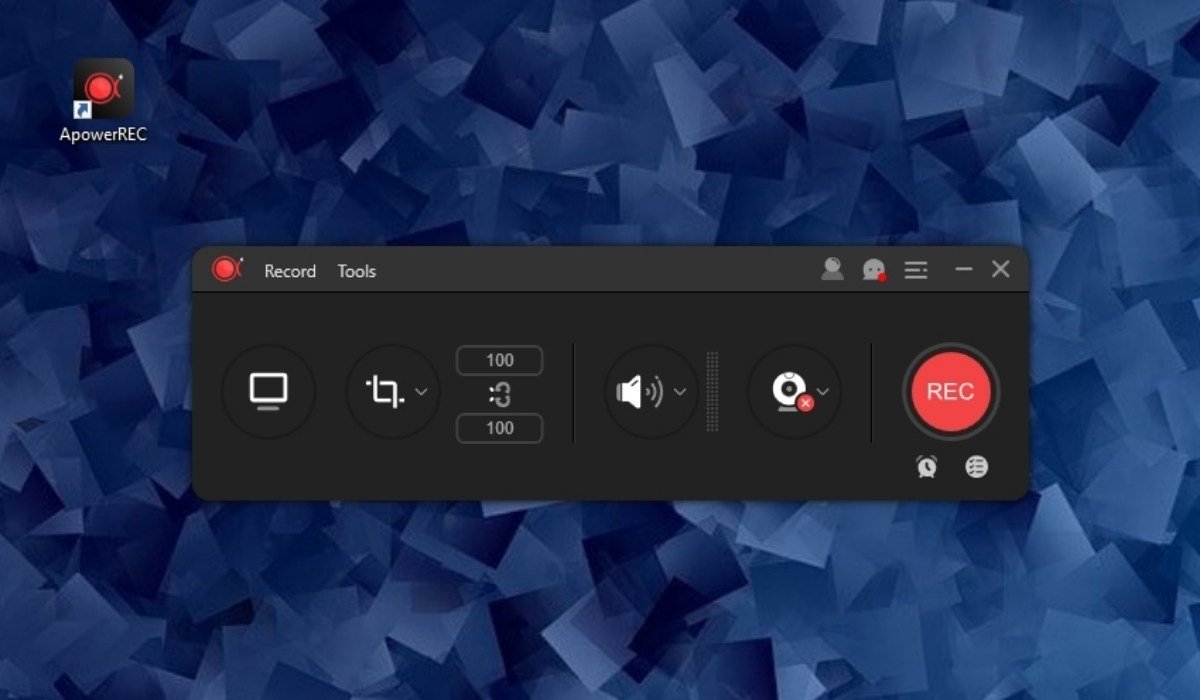1200x700 pixels.
Task: Toggle the aspect ratio lock link
Action: tap(500, 395)
